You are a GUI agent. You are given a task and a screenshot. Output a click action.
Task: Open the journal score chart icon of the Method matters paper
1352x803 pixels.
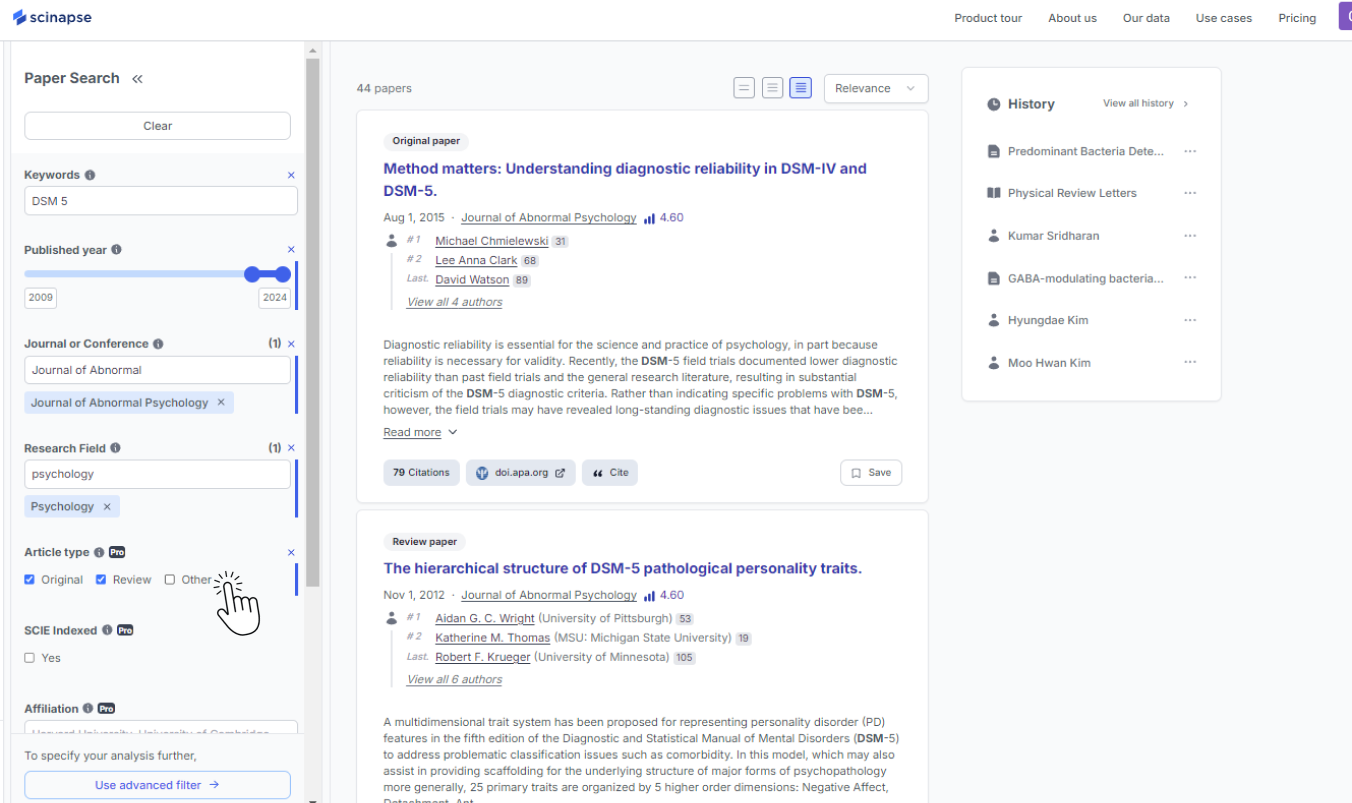tap(649, 218)
